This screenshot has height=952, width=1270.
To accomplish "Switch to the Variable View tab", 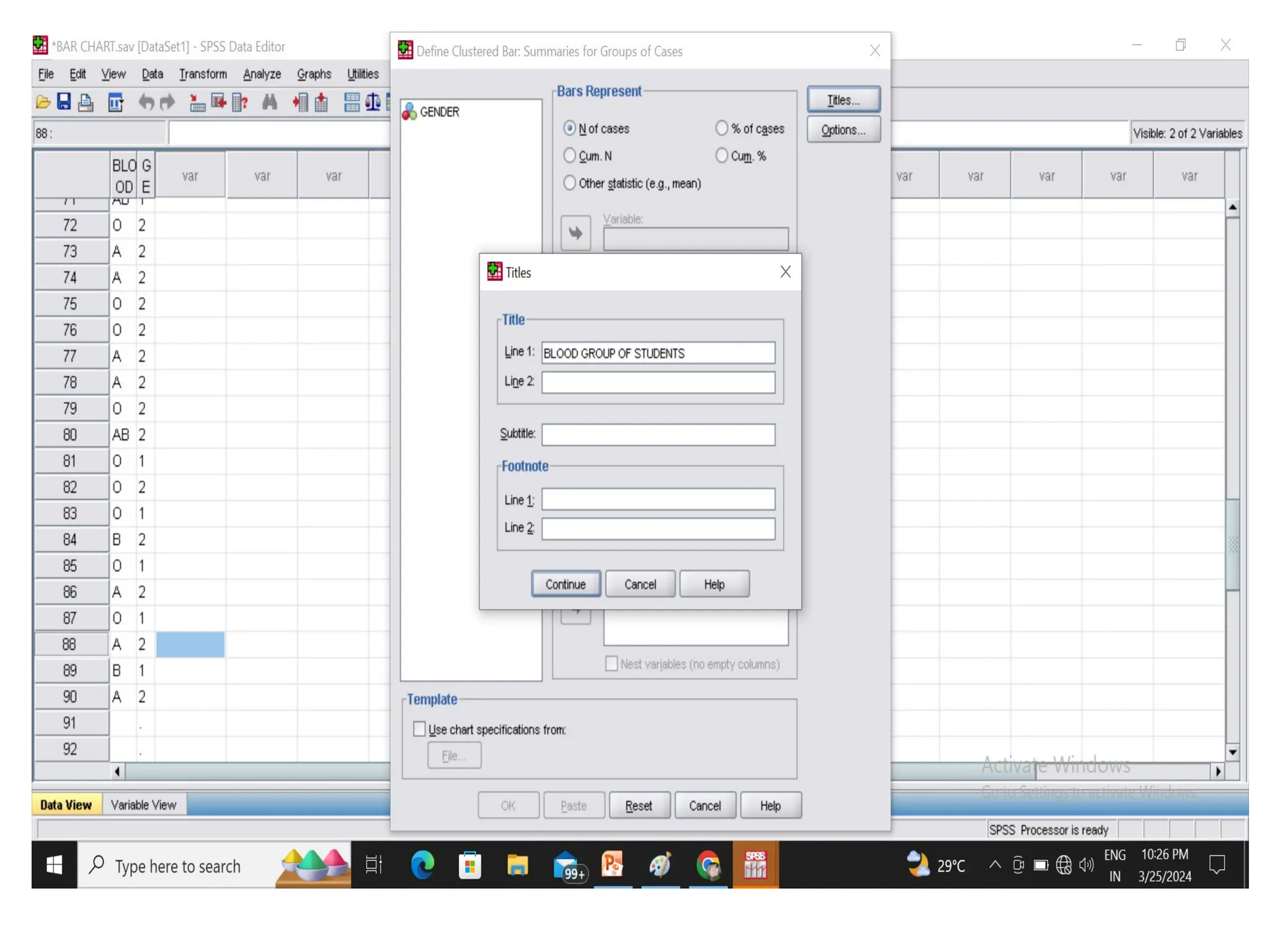I will (143, 804).
